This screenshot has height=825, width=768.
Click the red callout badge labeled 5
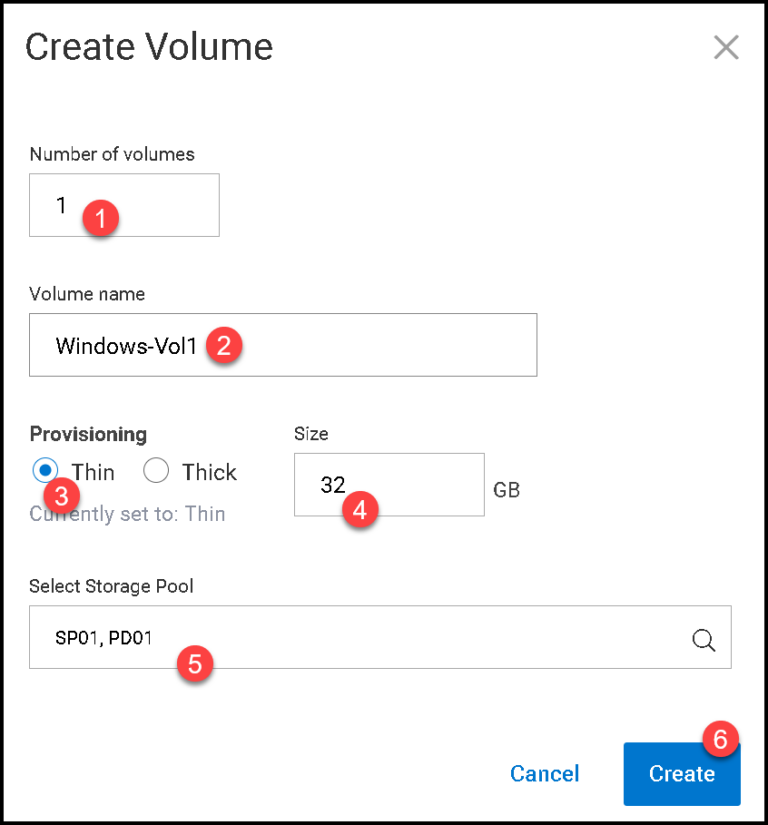pos(195,665)
